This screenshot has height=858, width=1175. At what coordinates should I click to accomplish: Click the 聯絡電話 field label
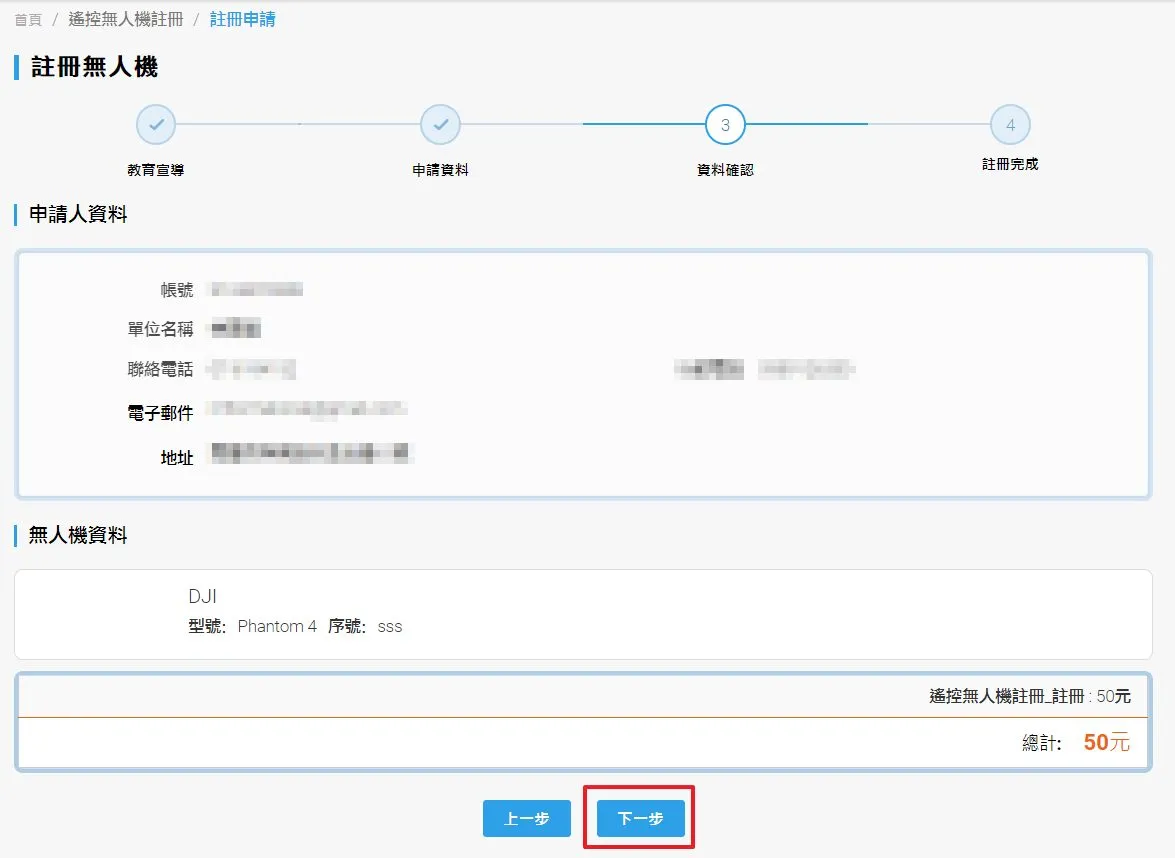(160, 369)
